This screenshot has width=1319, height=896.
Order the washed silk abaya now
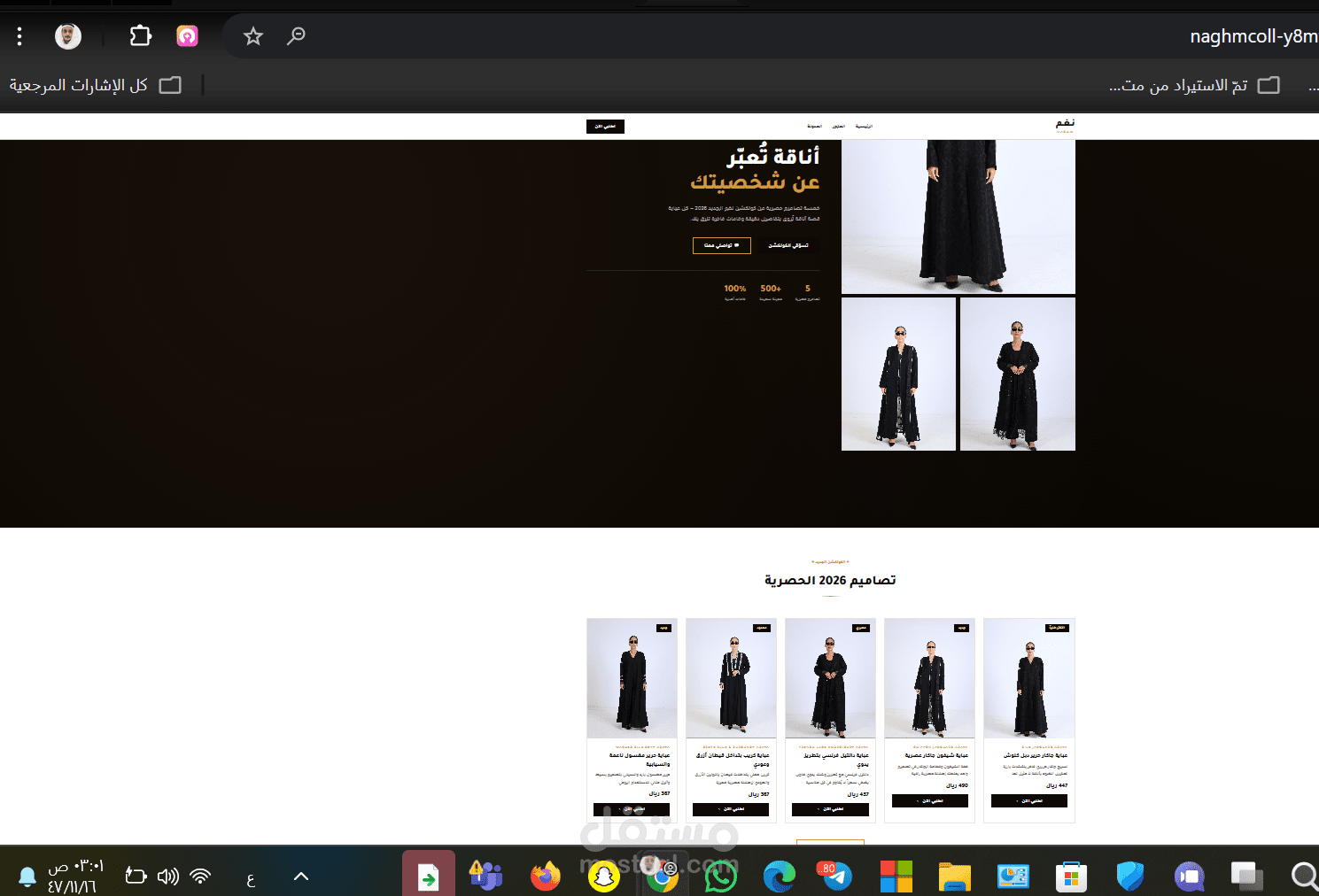pos(632,809)
